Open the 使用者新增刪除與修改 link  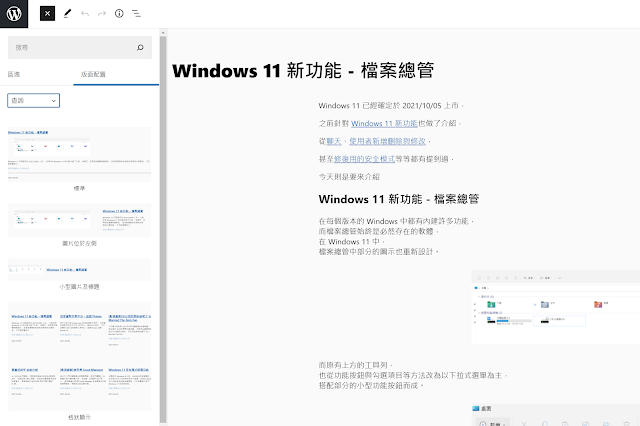coord(387,141)
